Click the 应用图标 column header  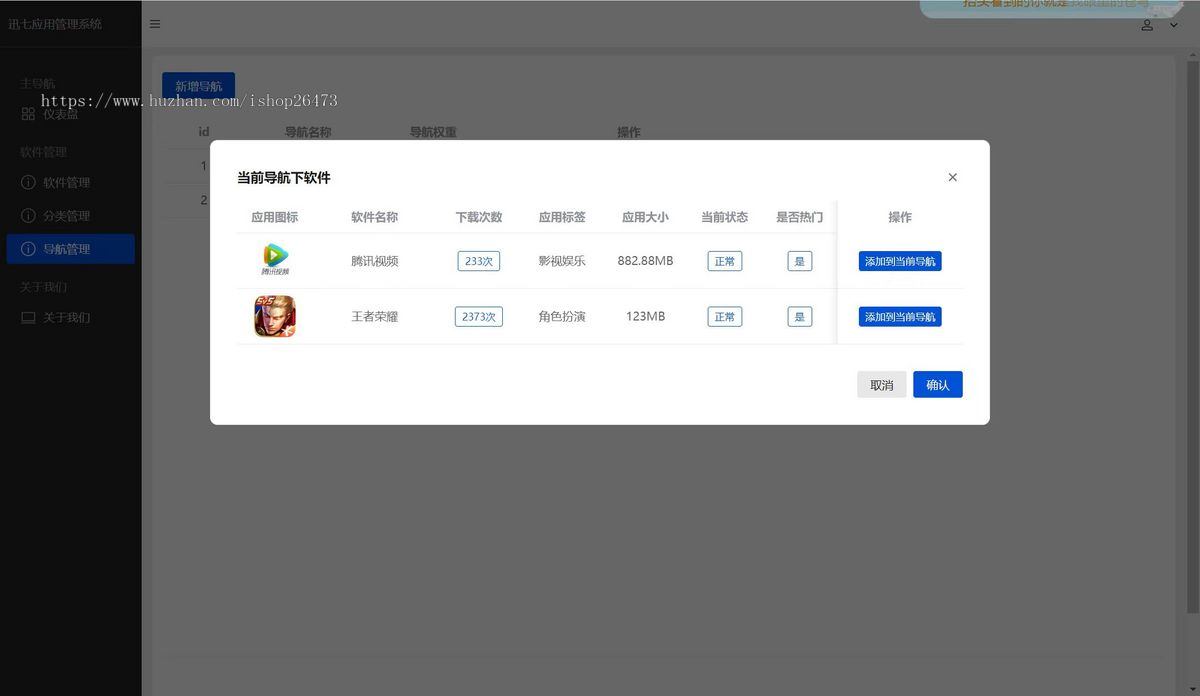coord(274,217)
